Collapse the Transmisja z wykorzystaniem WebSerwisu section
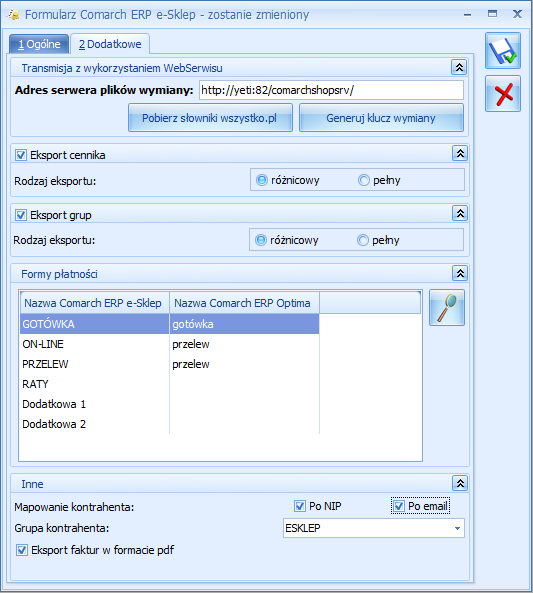This screenshot has width=533, height=593. point(459,67)
